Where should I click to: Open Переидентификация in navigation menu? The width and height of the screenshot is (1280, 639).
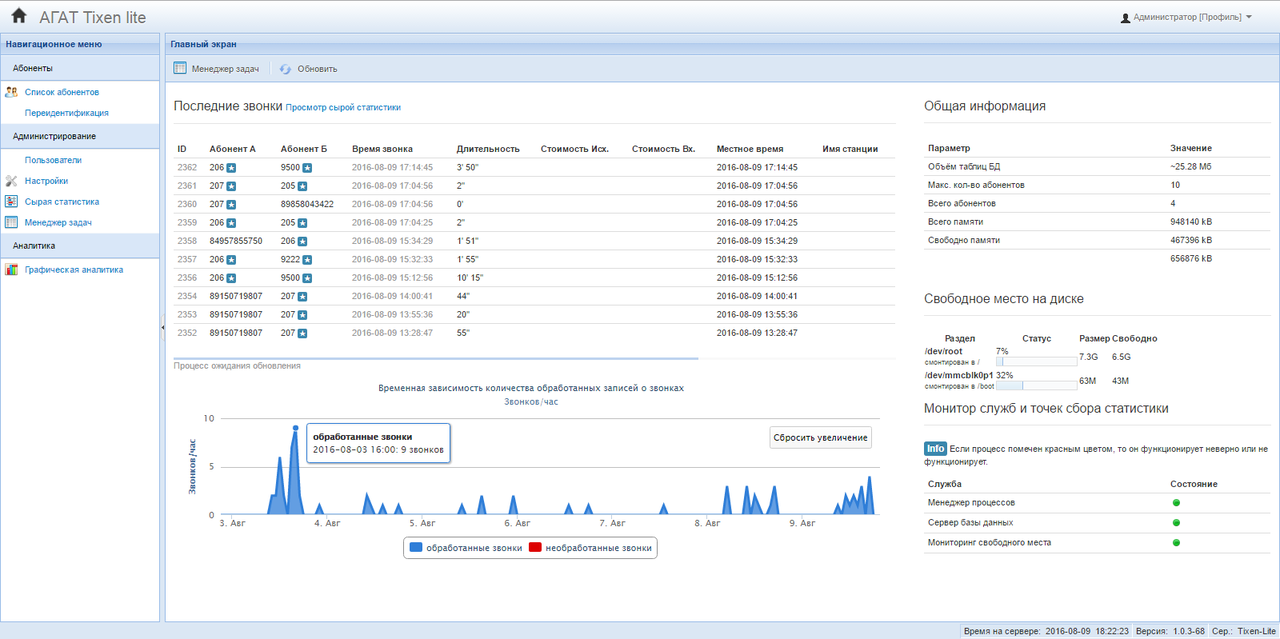click(x=66, y=113)
